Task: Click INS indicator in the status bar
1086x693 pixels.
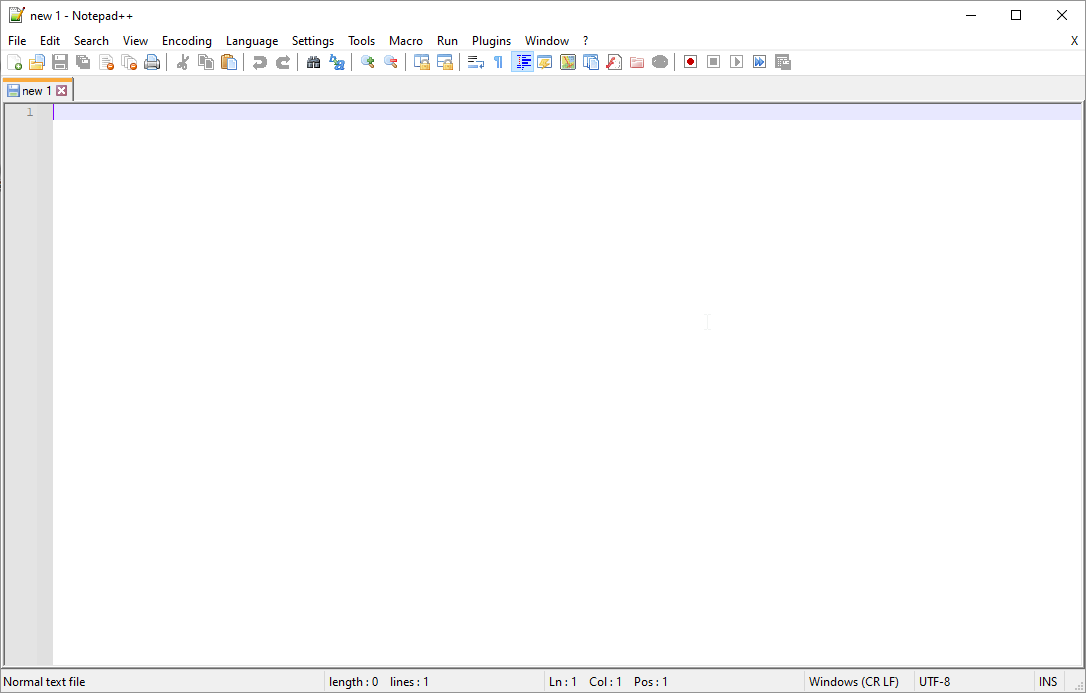Action: point(1048,681)
